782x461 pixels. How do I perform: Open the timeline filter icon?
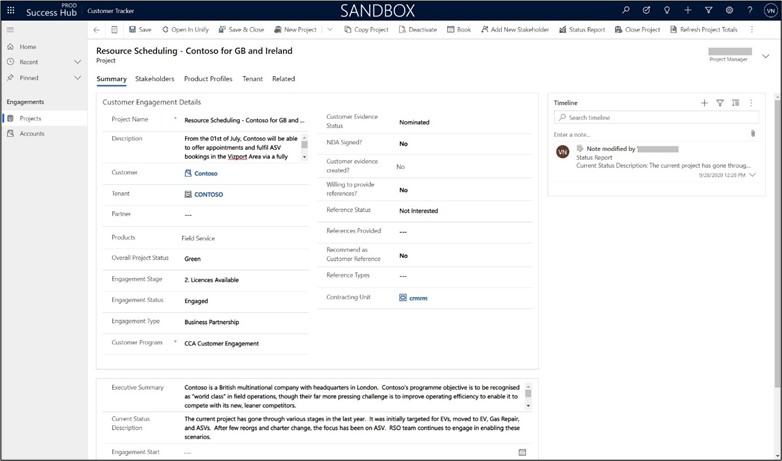[720, 103]
